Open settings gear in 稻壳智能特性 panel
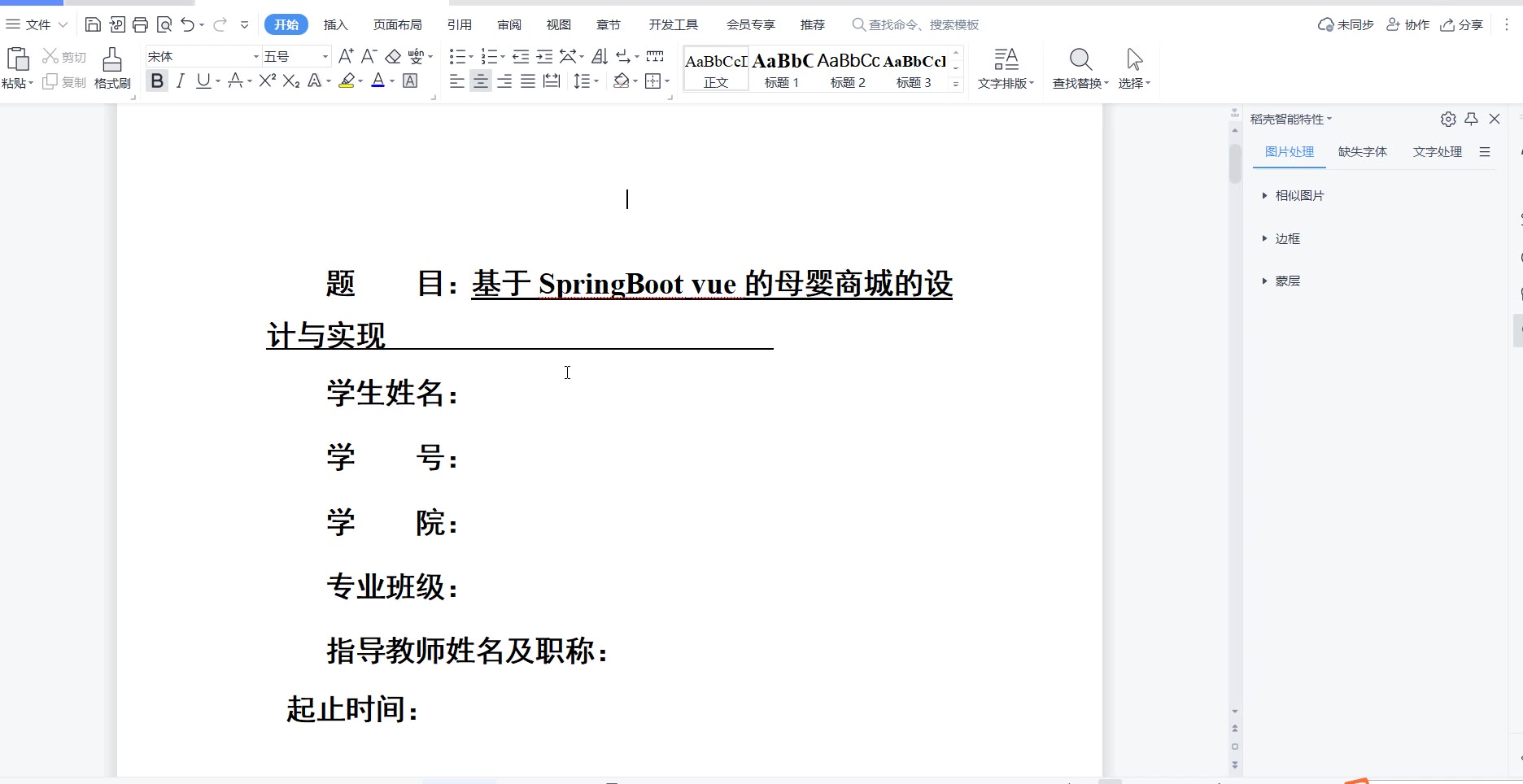The image size is (1523, 784). 1448,119
